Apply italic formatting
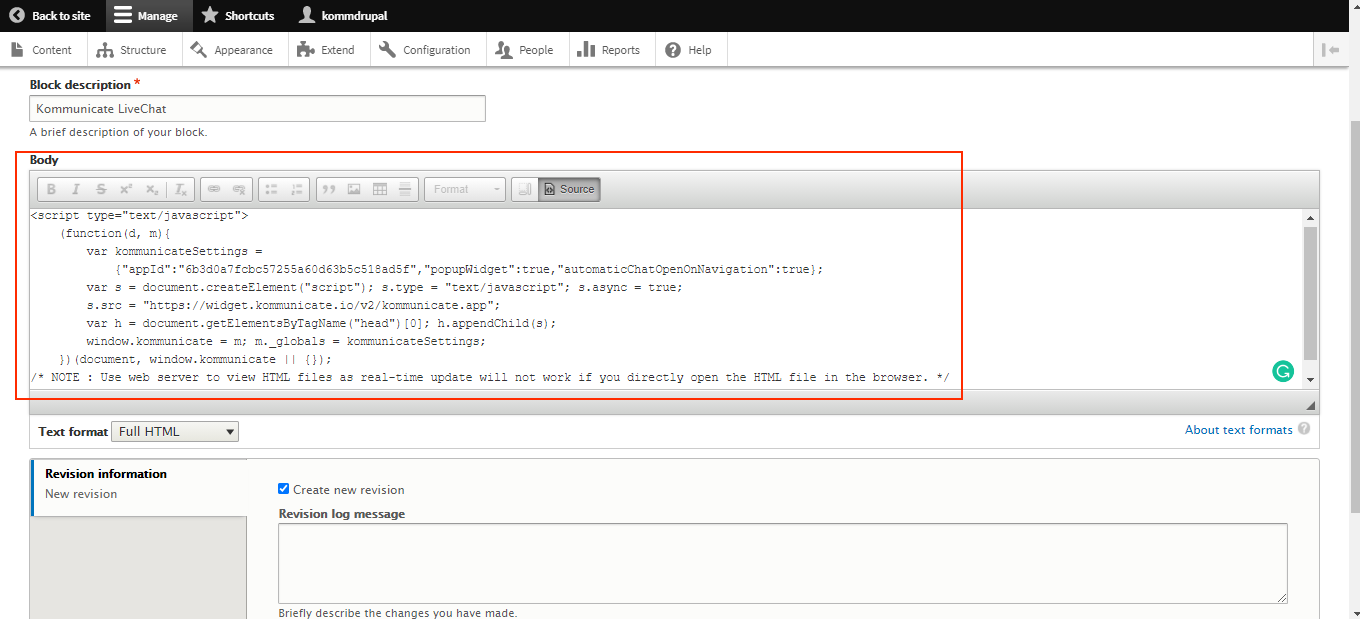Image resolution: width=1360 pixels, height=619 pixels. tap(75, 188)
